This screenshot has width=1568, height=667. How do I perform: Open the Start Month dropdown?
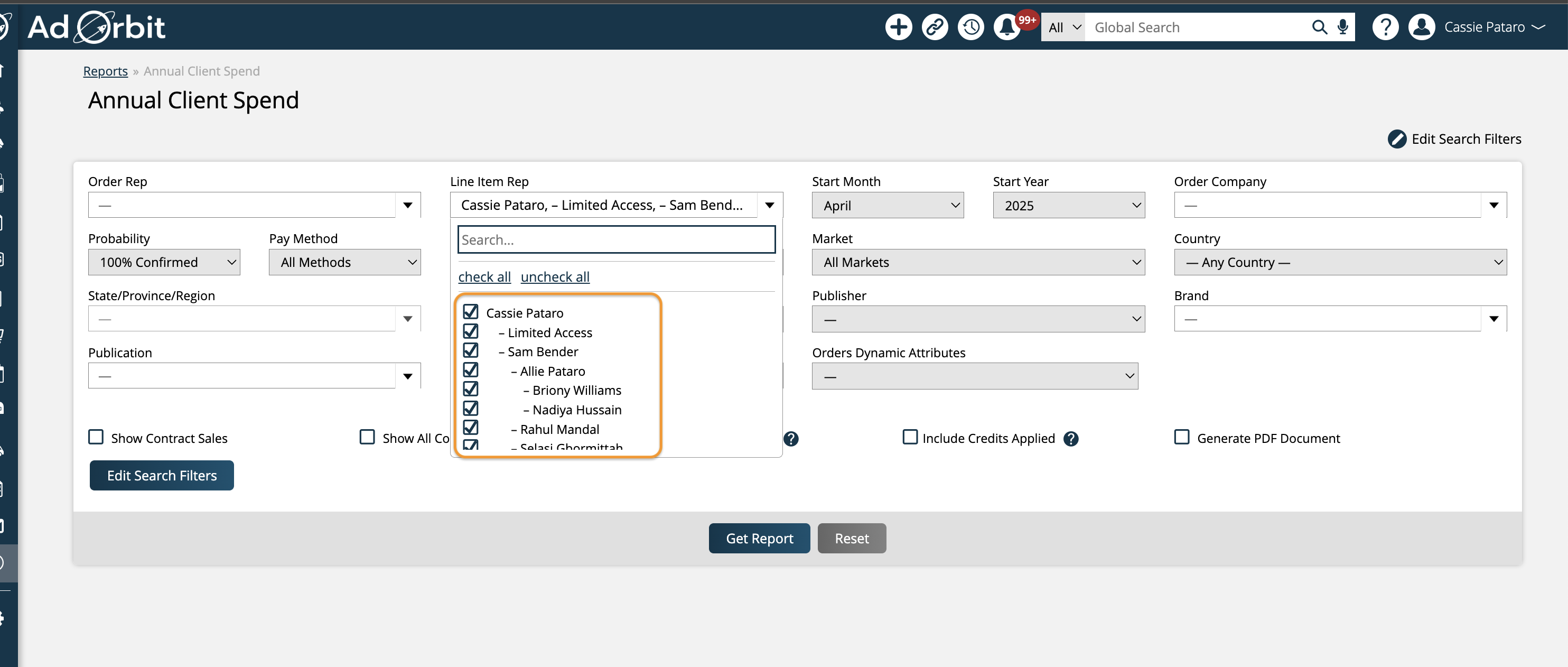click(888, 205)
